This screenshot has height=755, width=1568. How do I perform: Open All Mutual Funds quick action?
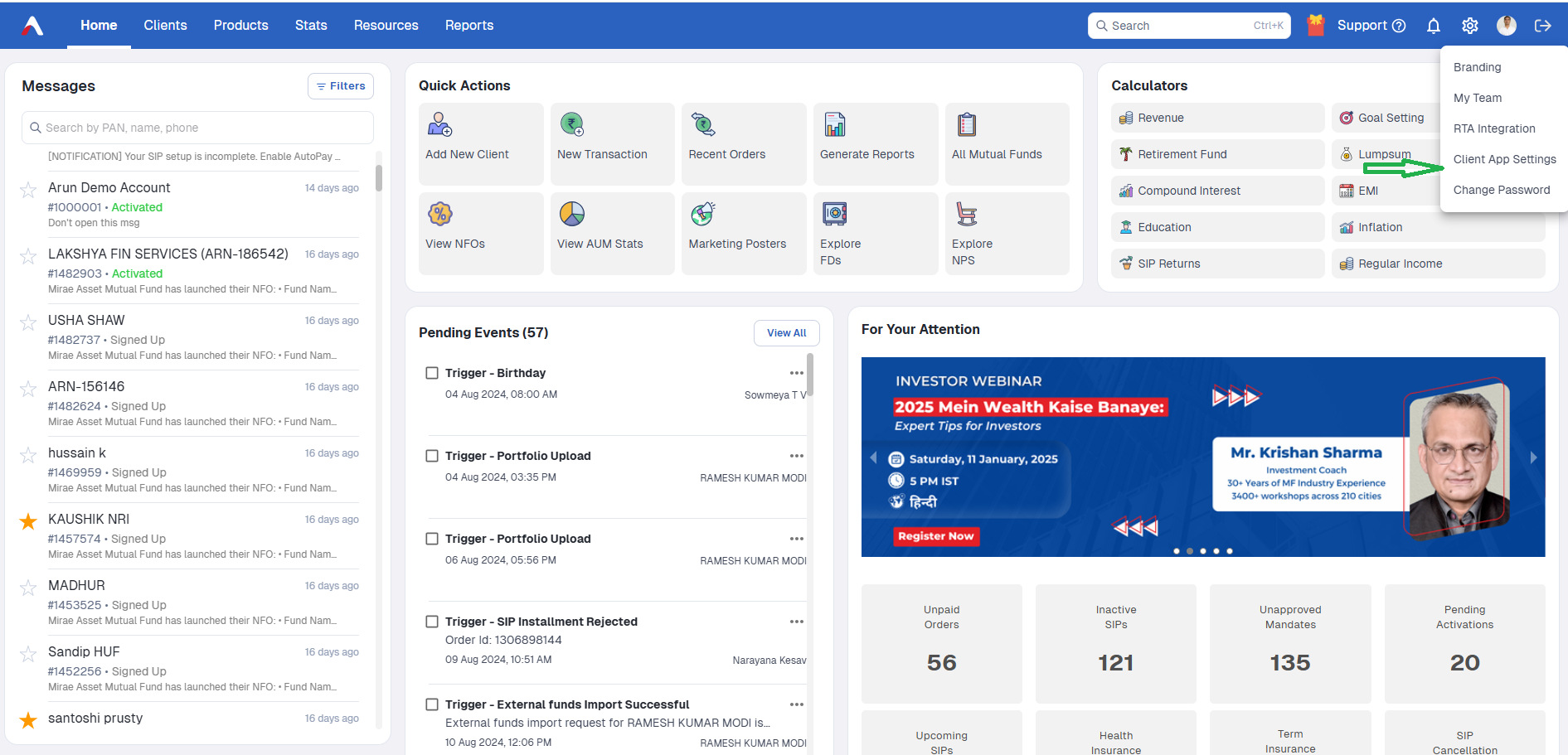[1007, 143]
